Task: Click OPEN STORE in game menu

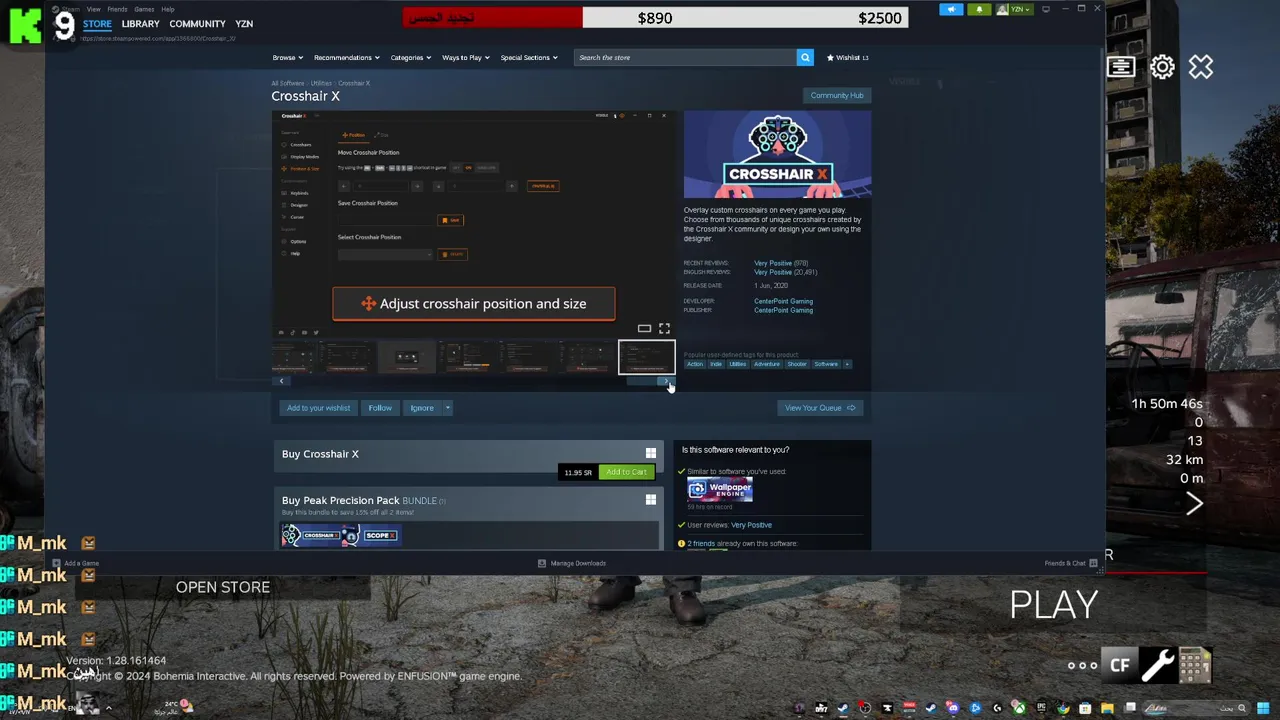Action: pos(223,587)
